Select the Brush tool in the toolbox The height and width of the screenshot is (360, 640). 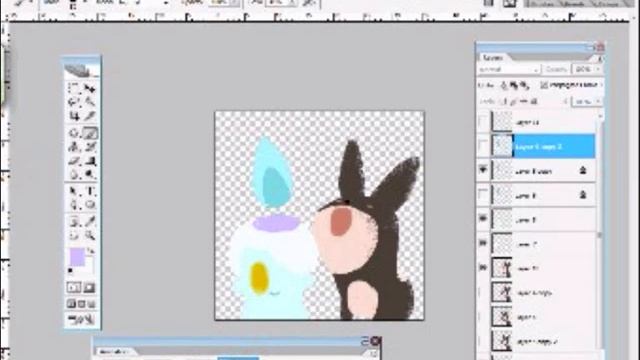(90, 133)
